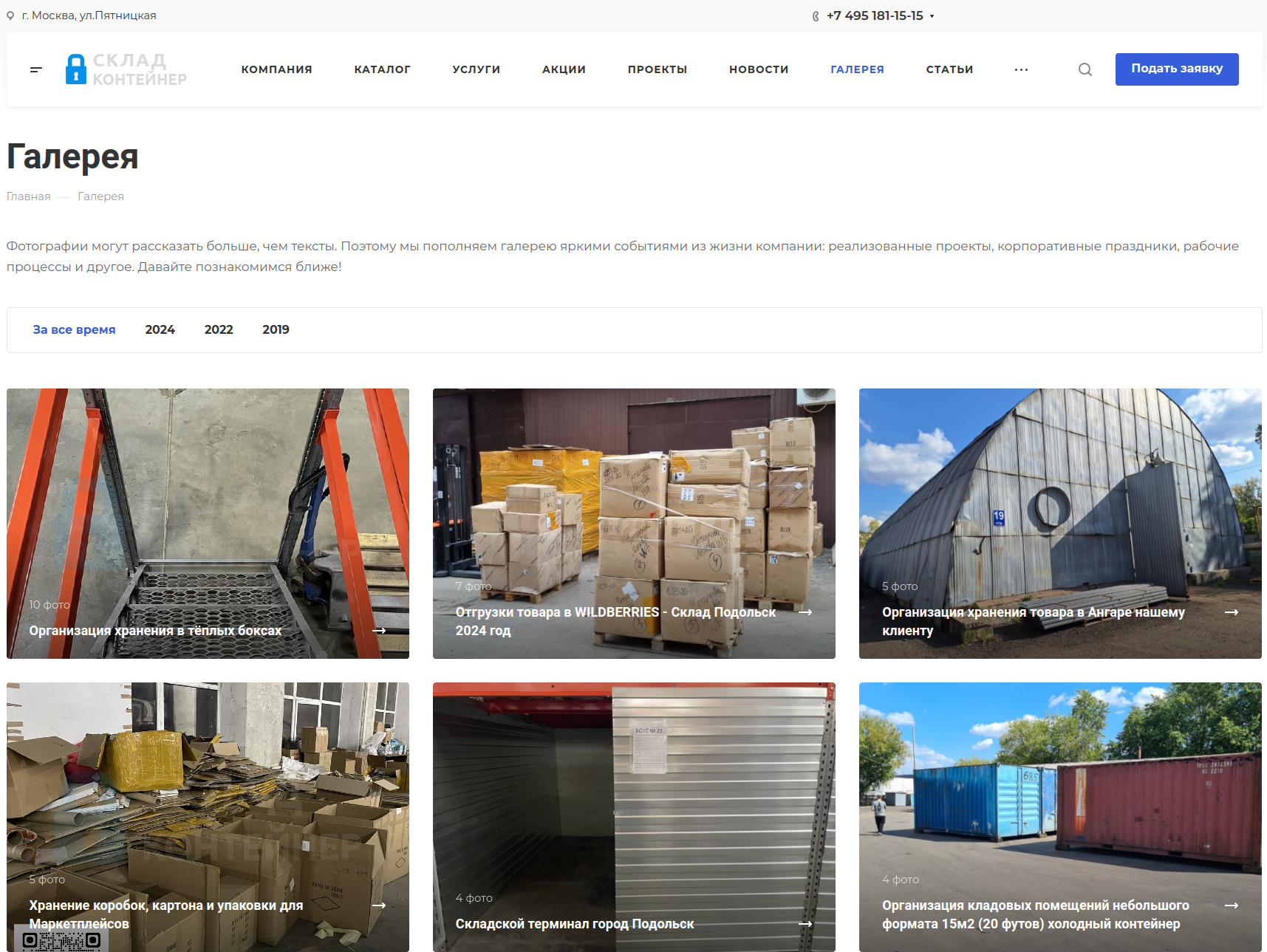The image size is (1267, 952).
Task: Click arrow on WILDBERRIES Подольск card
Action: pyautogui.click(x=805, y=612)
